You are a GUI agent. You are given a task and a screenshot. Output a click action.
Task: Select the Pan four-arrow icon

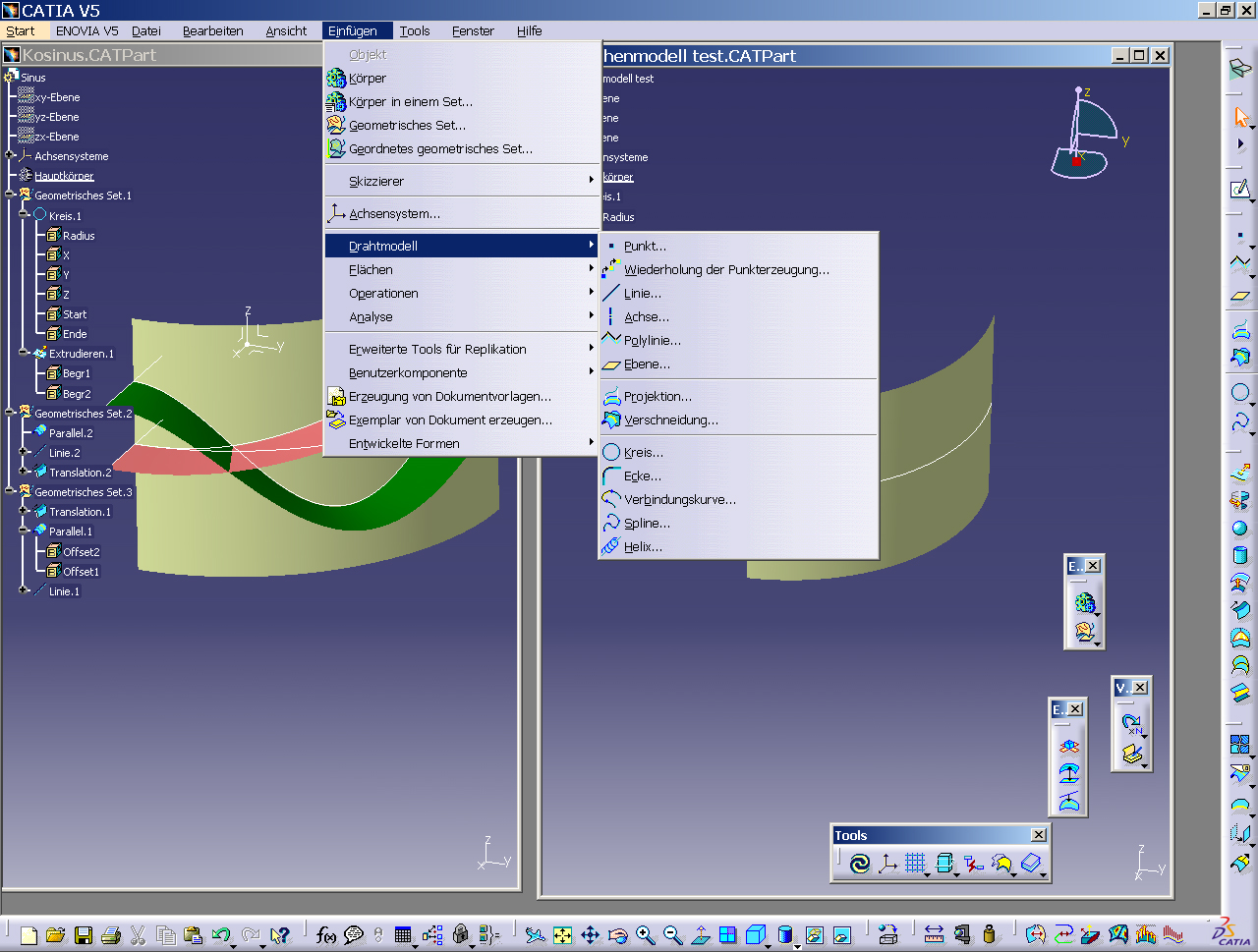590,934
